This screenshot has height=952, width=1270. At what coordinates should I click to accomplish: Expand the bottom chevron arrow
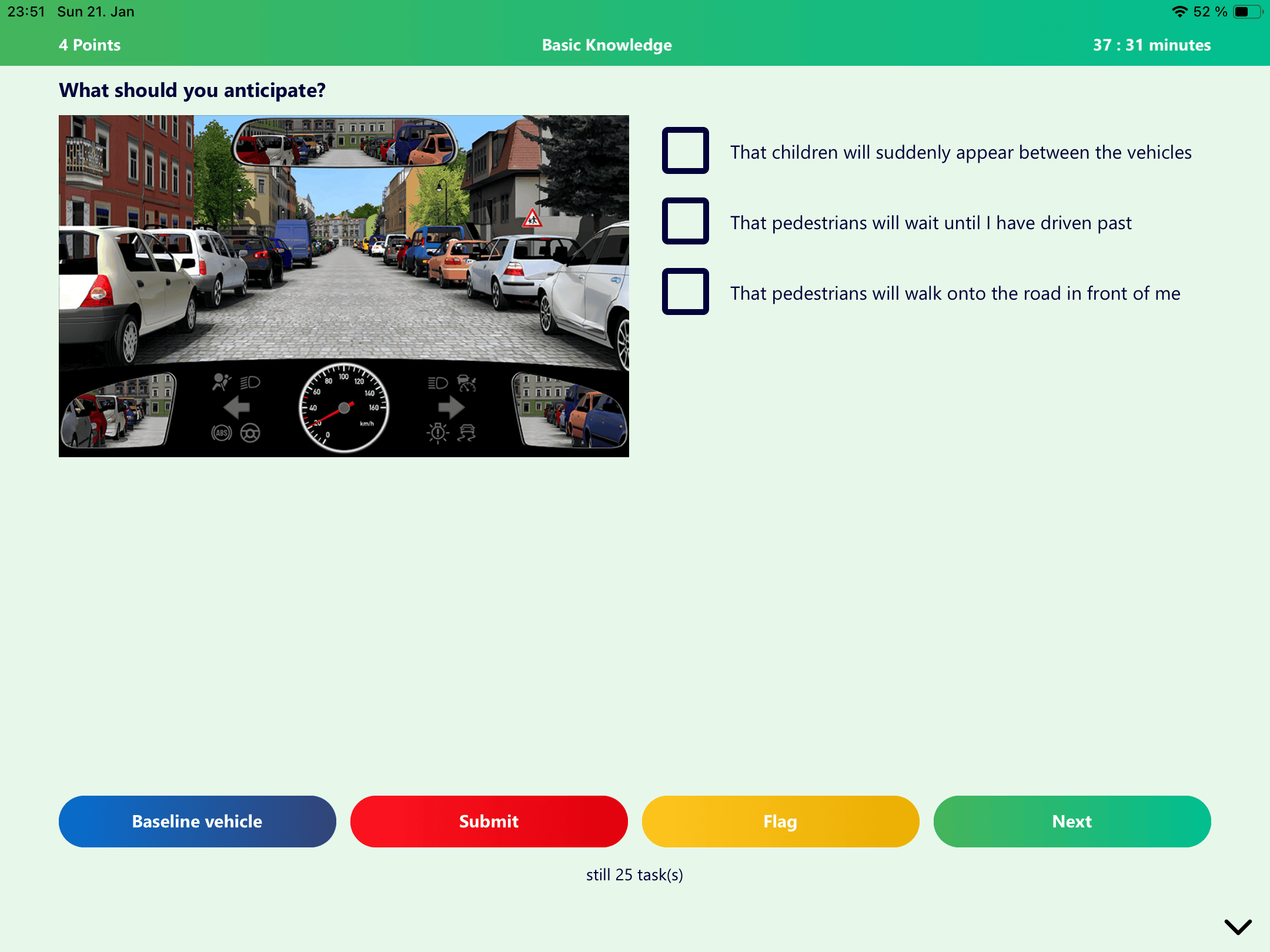click(1238, 927)
